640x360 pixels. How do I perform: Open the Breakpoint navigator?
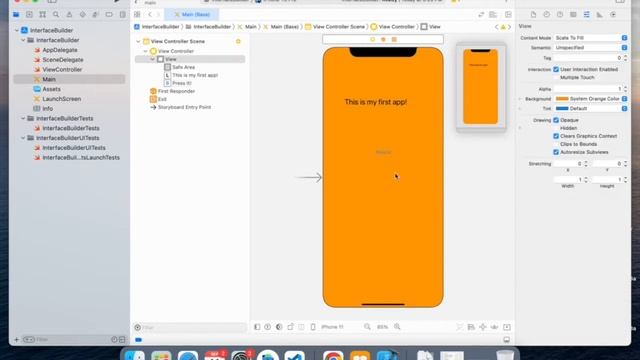pyautogui.click(x=109, y=15)
